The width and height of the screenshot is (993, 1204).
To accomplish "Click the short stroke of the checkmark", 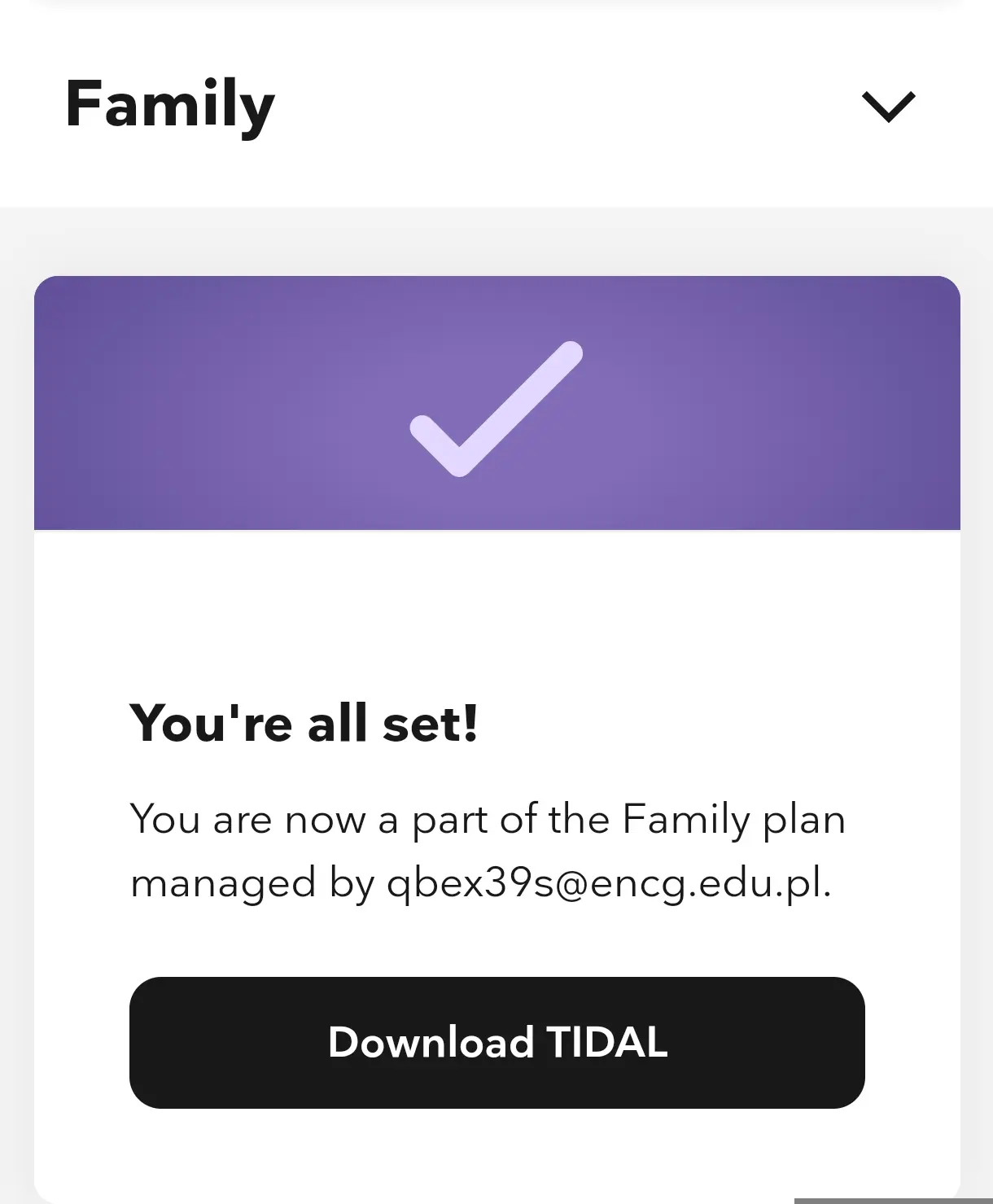I will coord(435,445).
